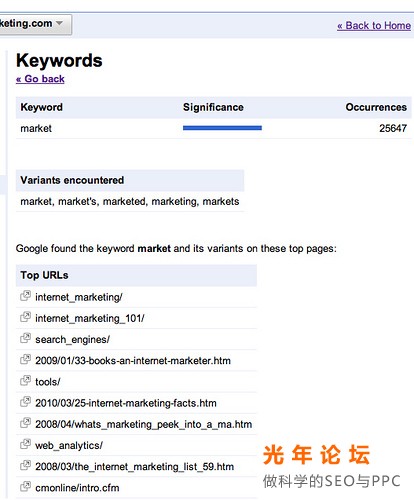Click the Significance column header
This screenshot has width=414, height=500.
pos(213,107)
